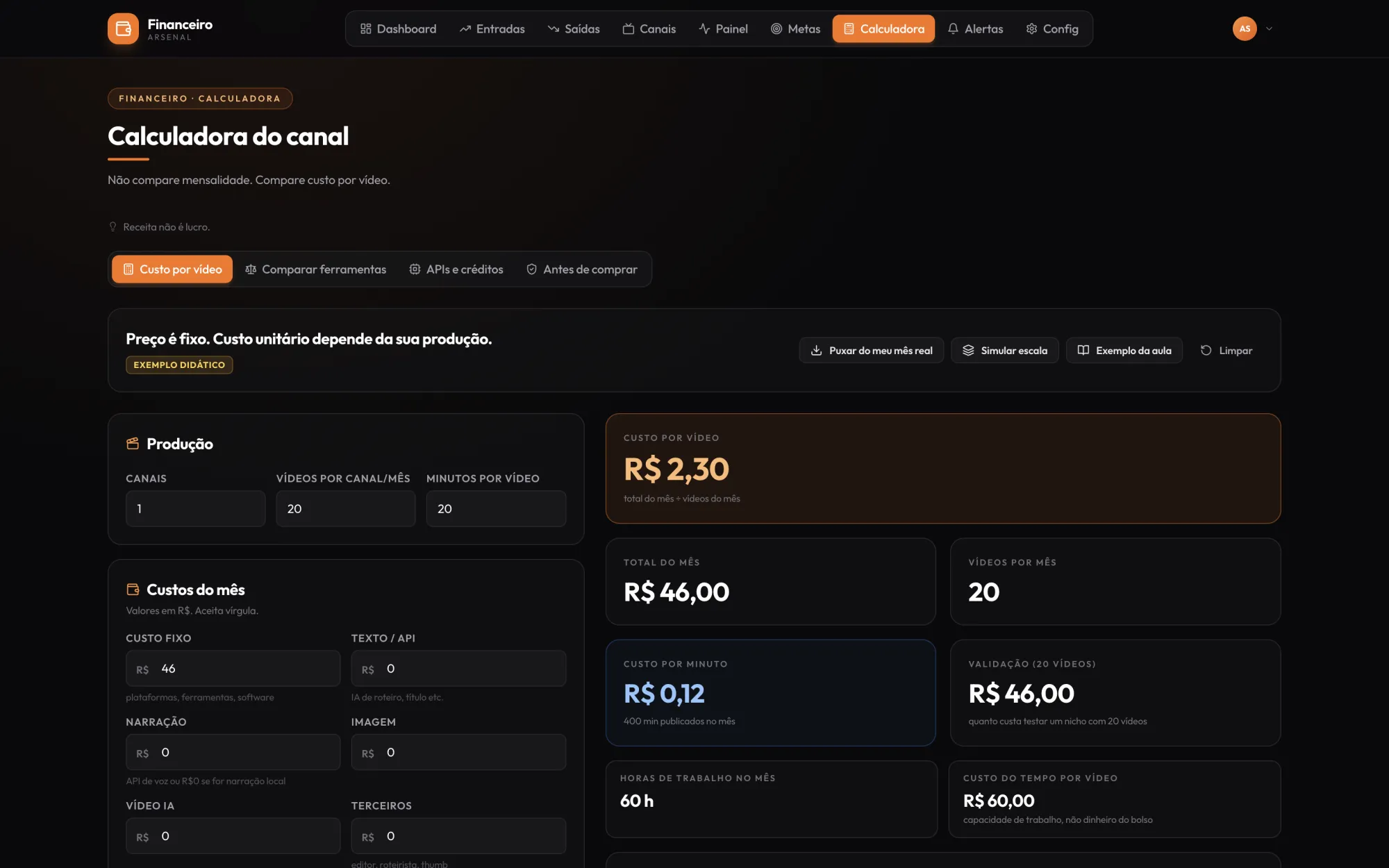Load the Exemplo da aula preset
This screenshot has height=868, width=1389.
point(1124,351)
